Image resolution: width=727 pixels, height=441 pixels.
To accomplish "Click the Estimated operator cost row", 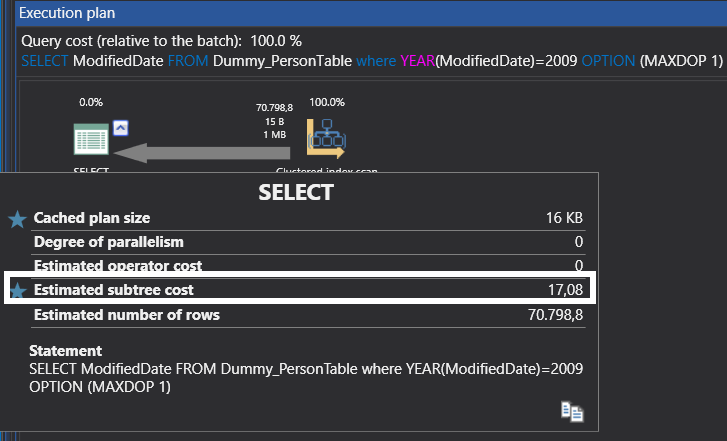I will 300,266.
